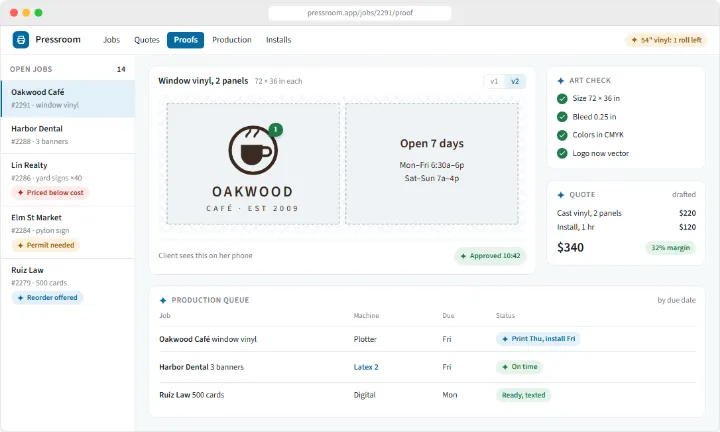Click the Due column header
The image size is (720, 432).
tap(448, 316)
